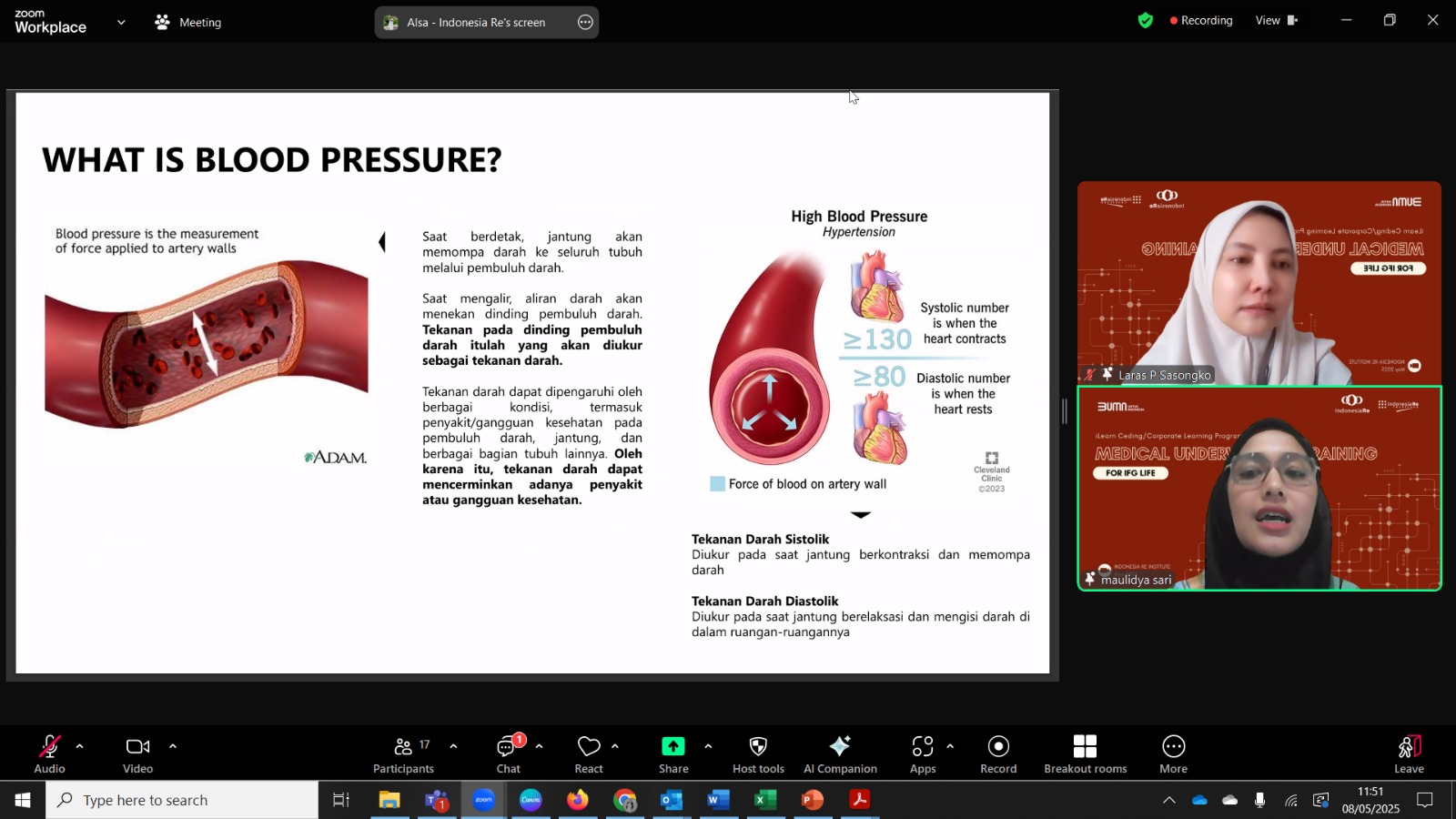
Task: Open the Participants panel
Action: click(403, 754)
